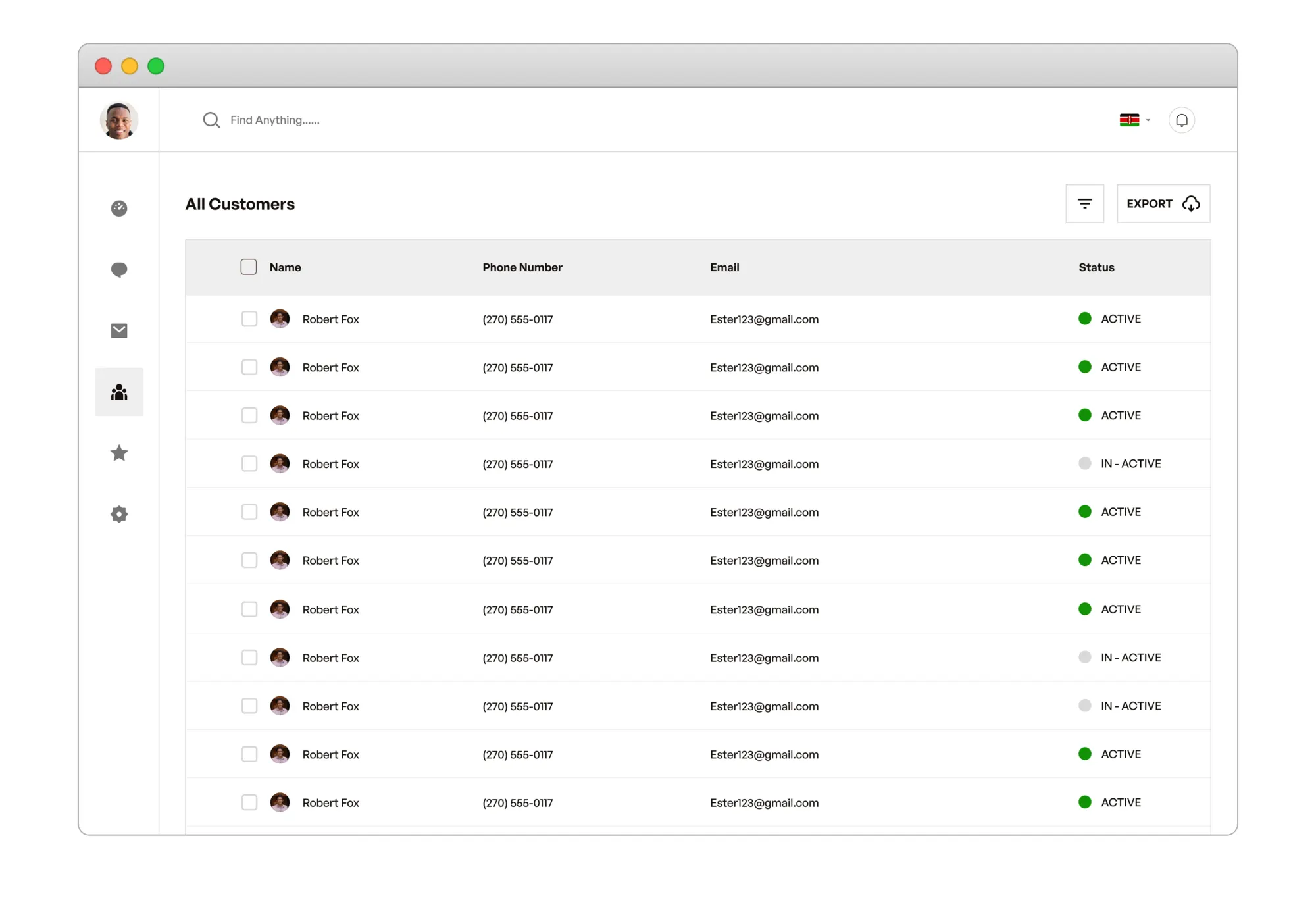Tick the checkbox in the sixth customer row
The width and height of the screenshot is (1316, 905).
click(x=249, y=560)
